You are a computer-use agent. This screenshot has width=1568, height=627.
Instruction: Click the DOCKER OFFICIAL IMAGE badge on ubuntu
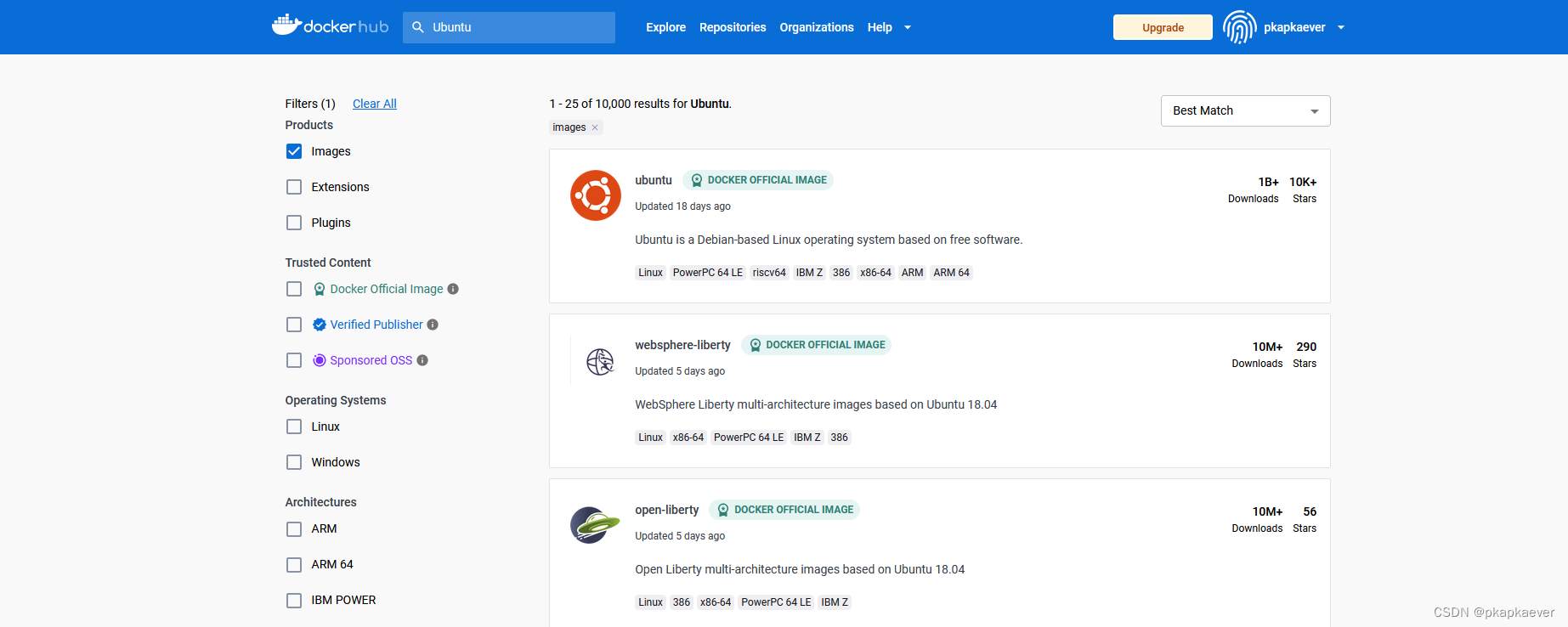[x=758, y=180]
